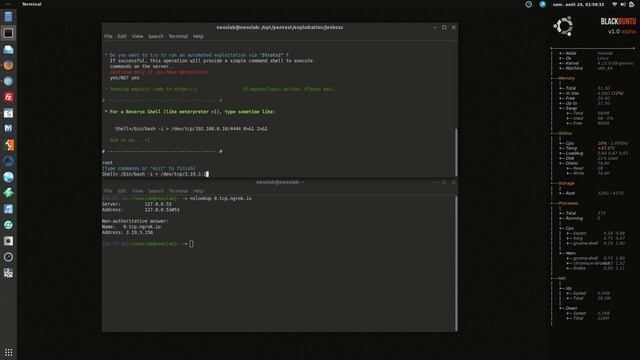Open Help menu in the jexboss terminal window
The width and height of the screenshot is (640, 360).
198,36
